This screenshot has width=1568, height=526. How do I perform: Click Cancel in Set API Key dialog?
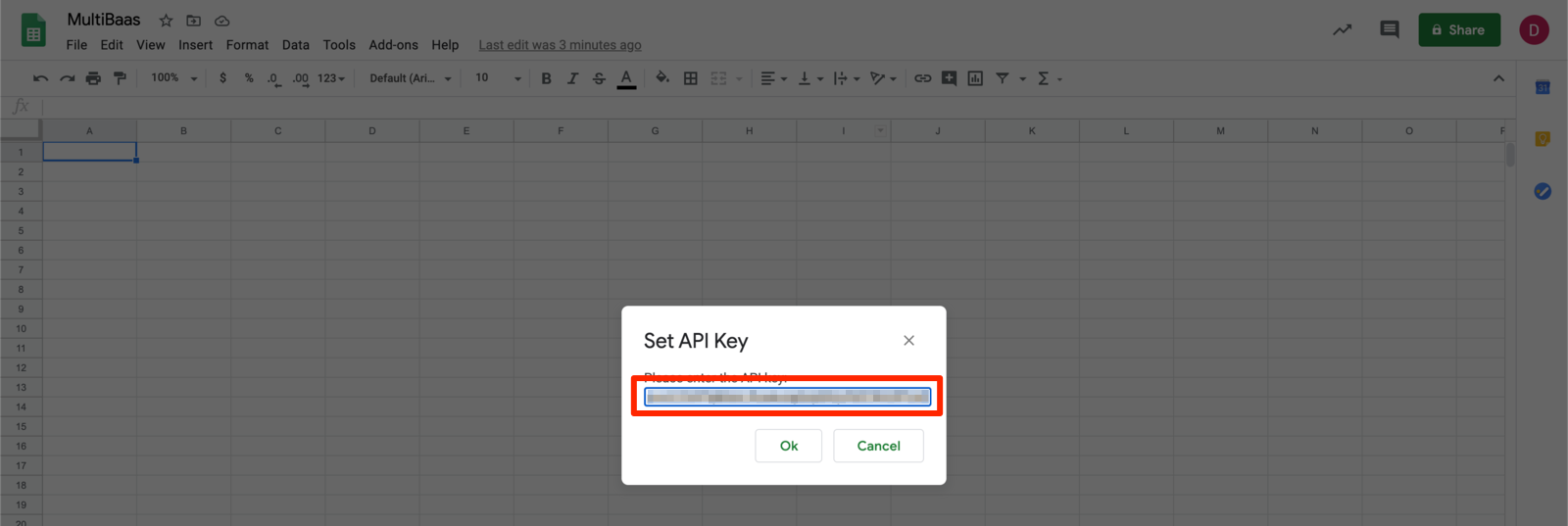tap(878, 446)
